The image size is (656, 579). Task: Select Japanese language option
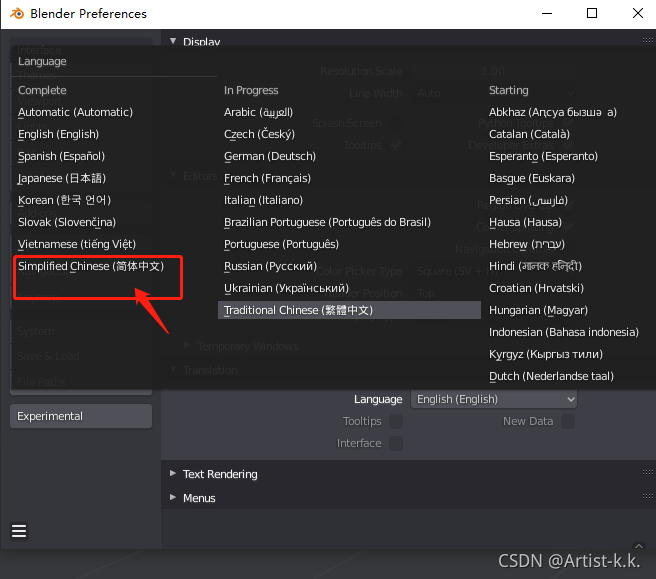click(x=62, y=178)
